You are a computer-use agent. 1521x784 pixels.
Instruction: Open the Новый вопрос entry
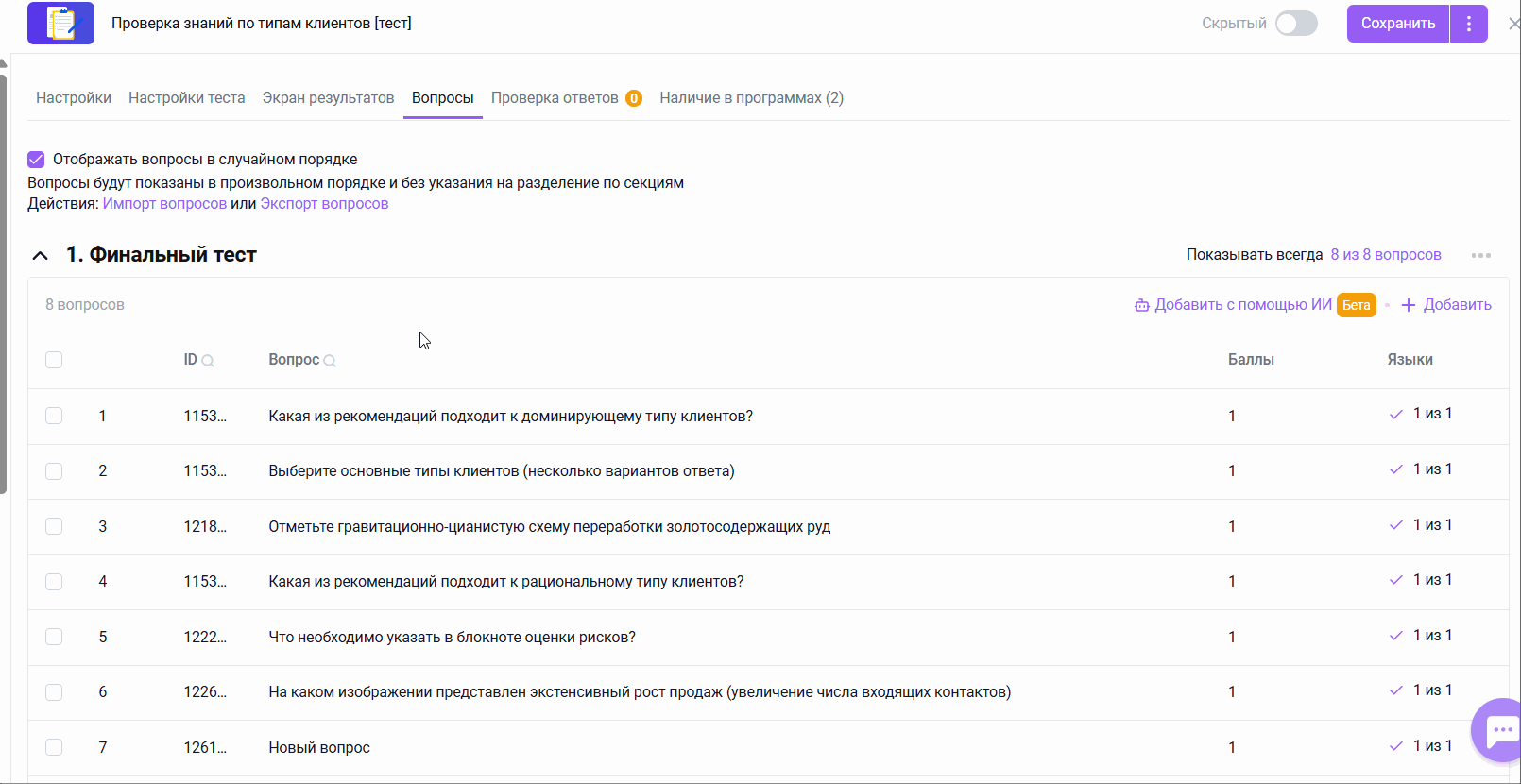click(x=319, y=748)
